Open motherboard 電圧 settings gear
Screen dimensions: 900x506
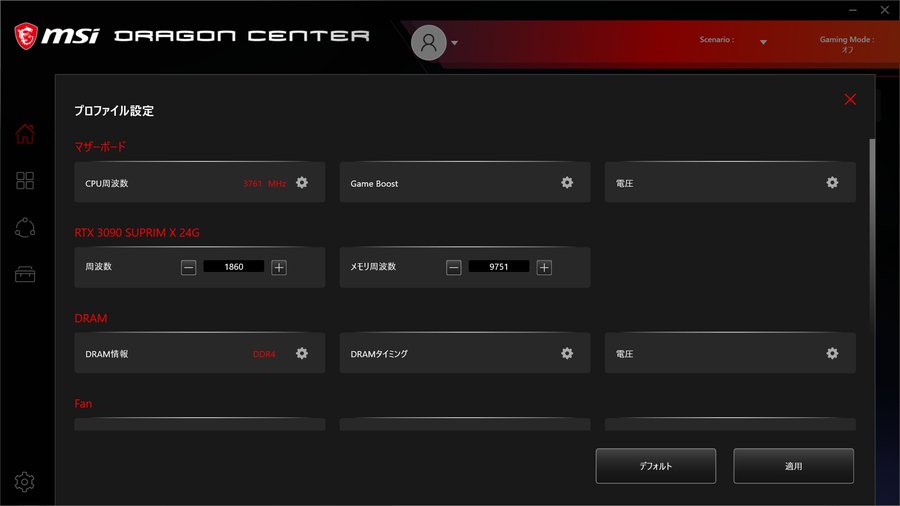pos(832,182)
